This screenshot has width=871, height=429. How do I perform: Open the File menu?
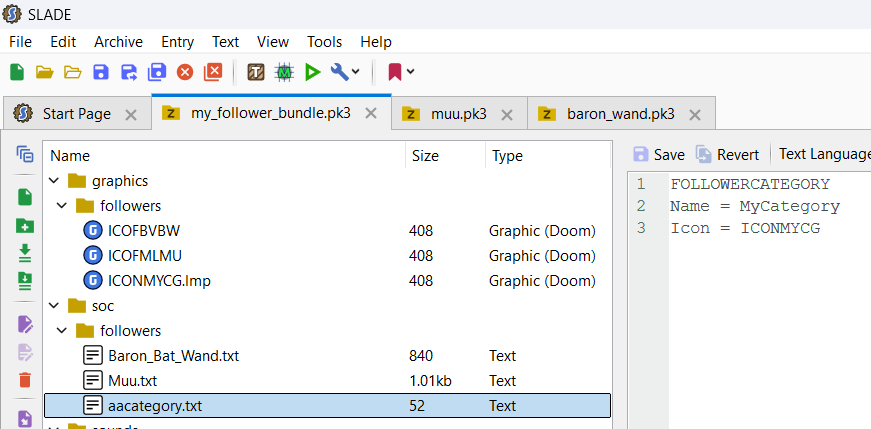click(21, 42)
